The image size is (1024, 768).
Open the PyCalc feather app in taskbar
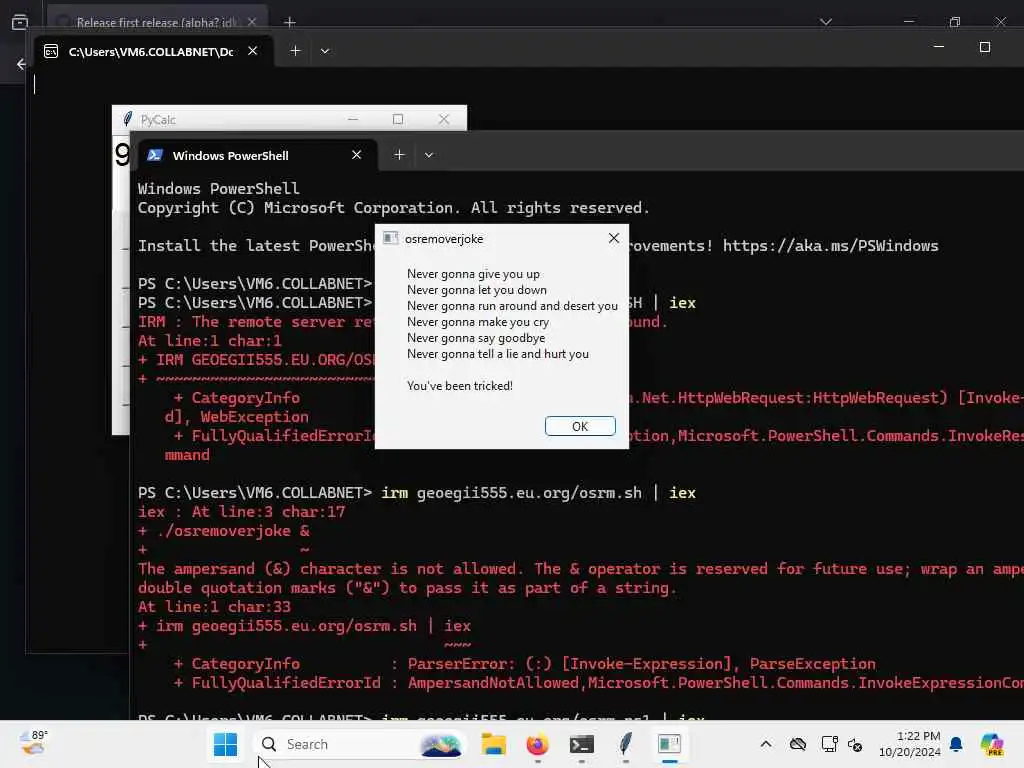click(x=625, y=744)
